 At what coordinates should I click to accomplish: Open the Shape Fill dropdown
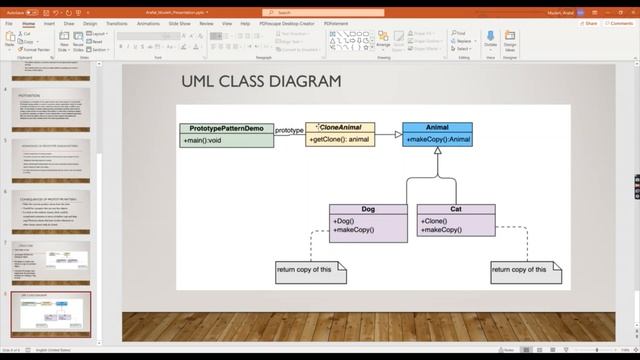coord(422,33)
